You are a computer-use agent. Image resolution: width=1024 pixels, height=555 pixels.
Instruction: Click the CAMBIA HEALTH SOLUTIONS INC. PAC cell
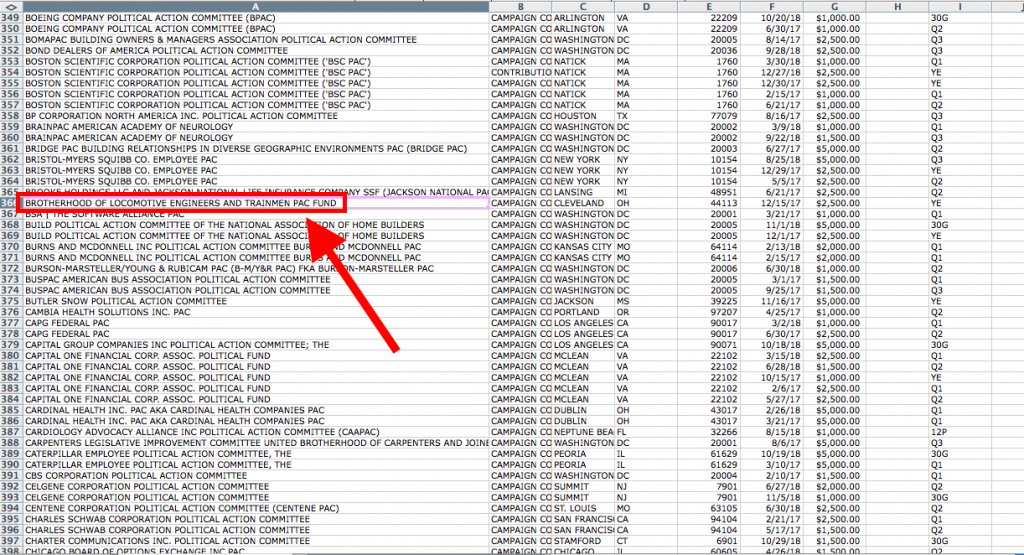(x=255, y=312)
